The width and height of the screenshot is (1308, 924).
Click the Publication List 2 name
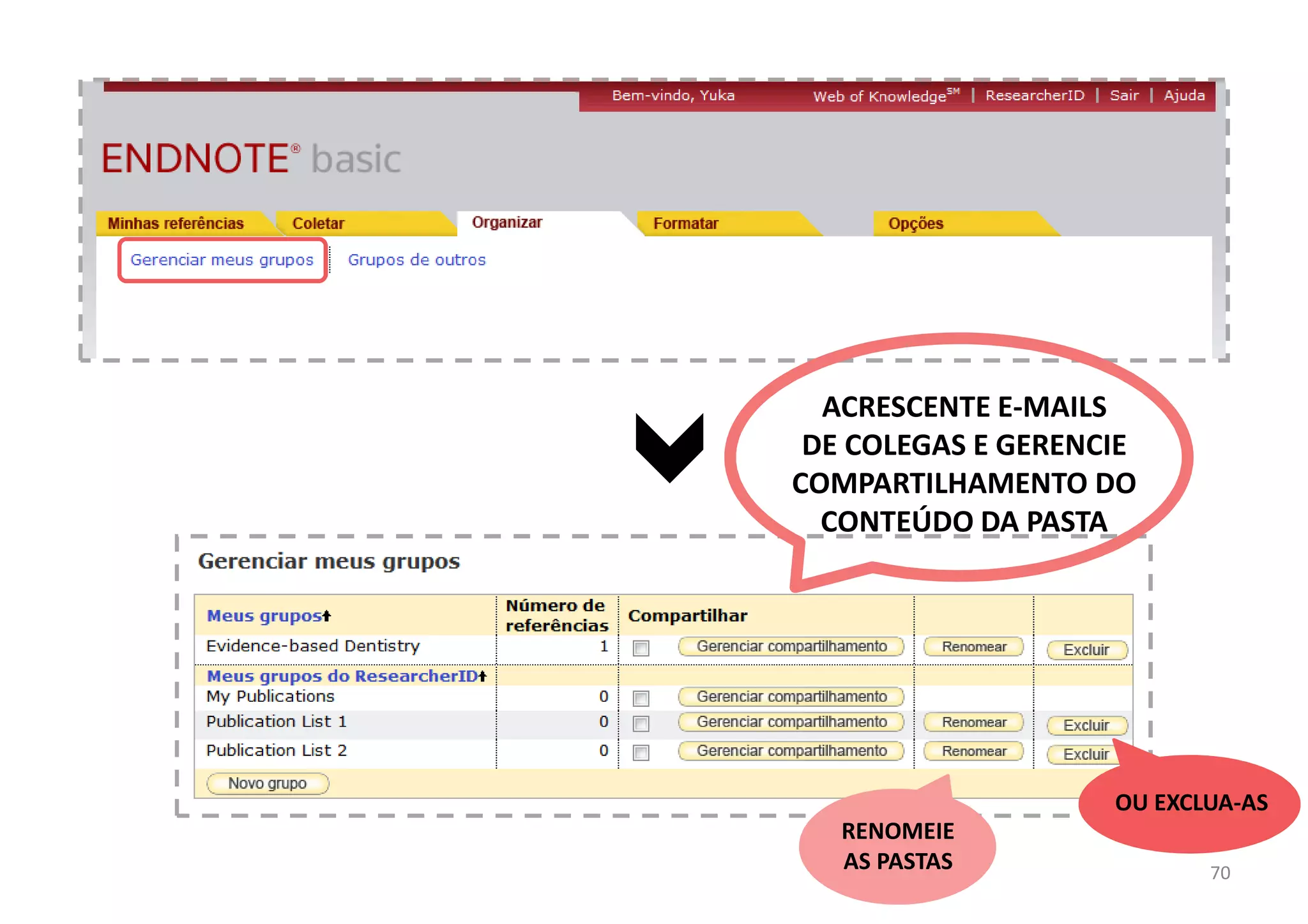[276, 750]
